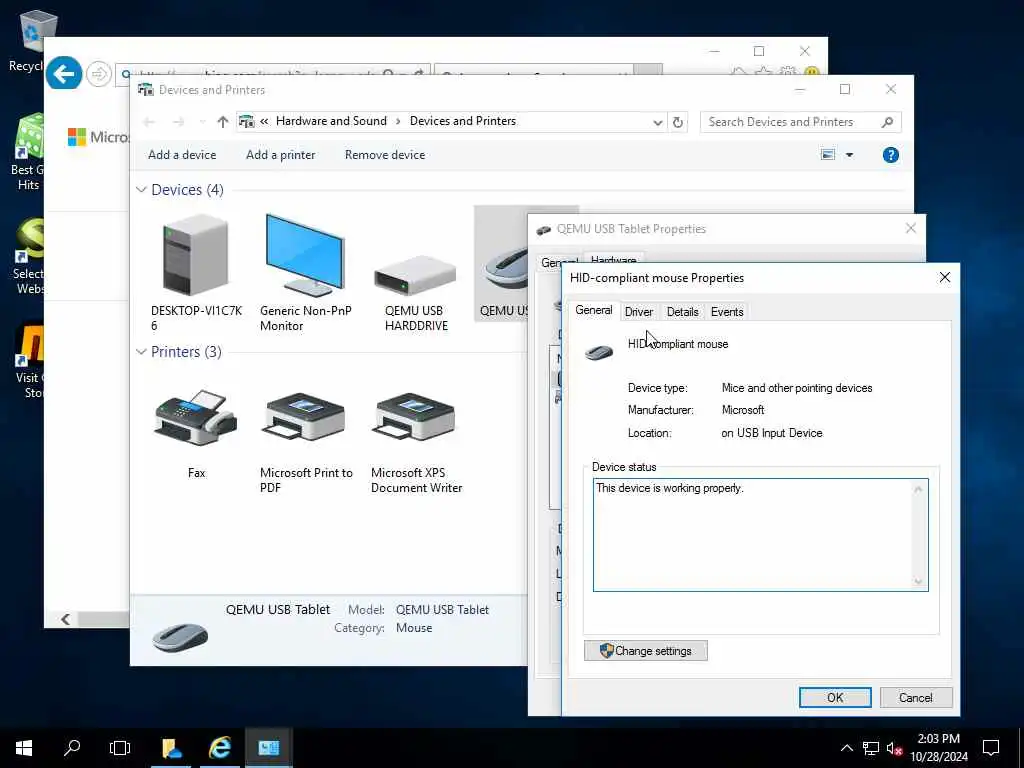Click Category value "Mouse" in details pane
Image resolution: width=1024 pixels, height=768 pixels.
(x=414, y=628)
